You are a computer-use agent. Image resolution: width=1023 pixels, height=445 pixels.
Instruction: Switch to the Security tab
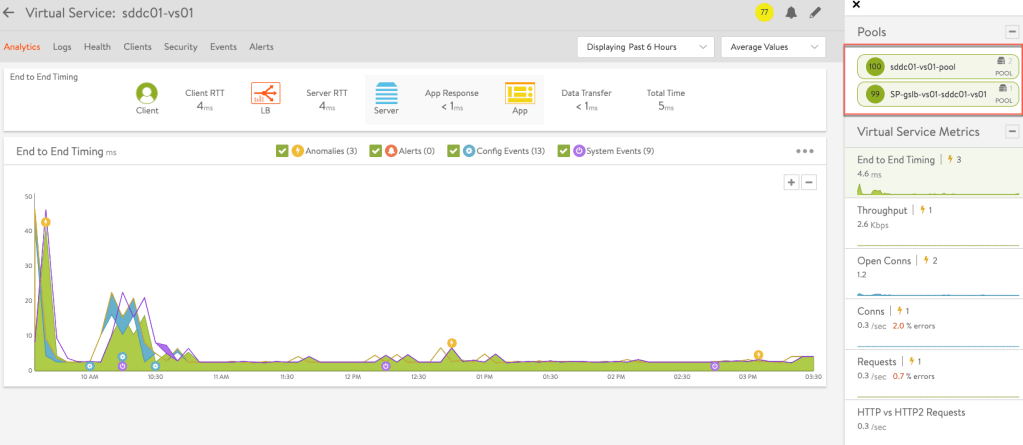(x=180, y=47)
